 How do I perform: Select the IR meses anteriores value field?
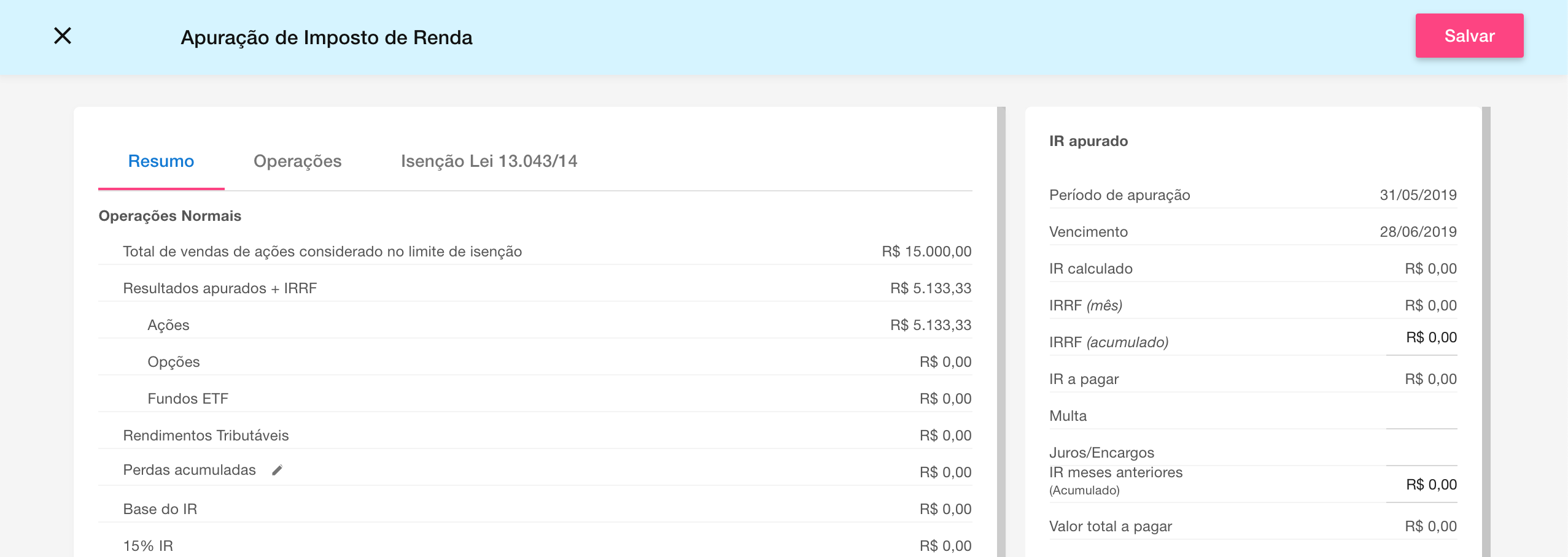[1421, 485]
